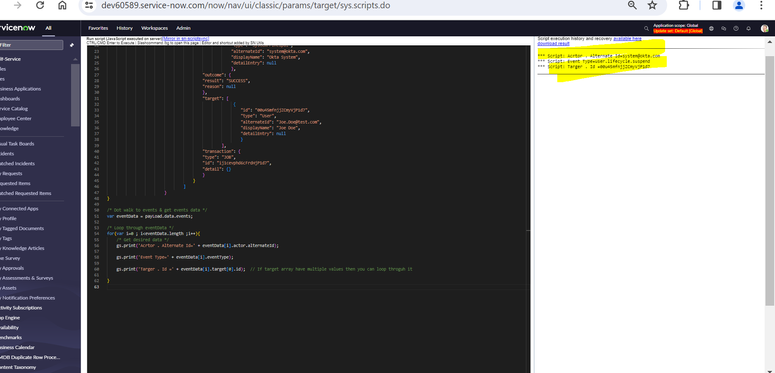Open My Knowledge Articles in navigator
775x373 pixels.
coord(22,248)
